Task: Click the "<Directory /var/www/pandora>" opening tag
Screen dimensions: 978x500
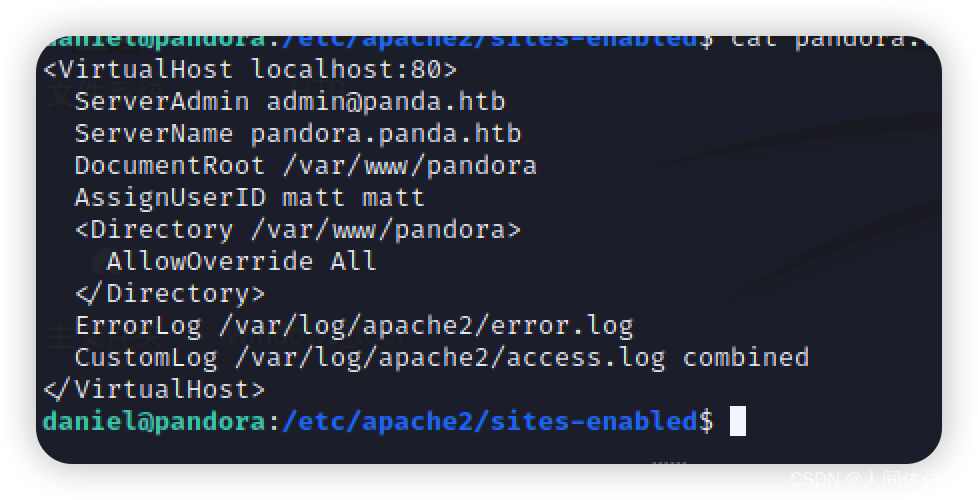Action: [298, 229]
